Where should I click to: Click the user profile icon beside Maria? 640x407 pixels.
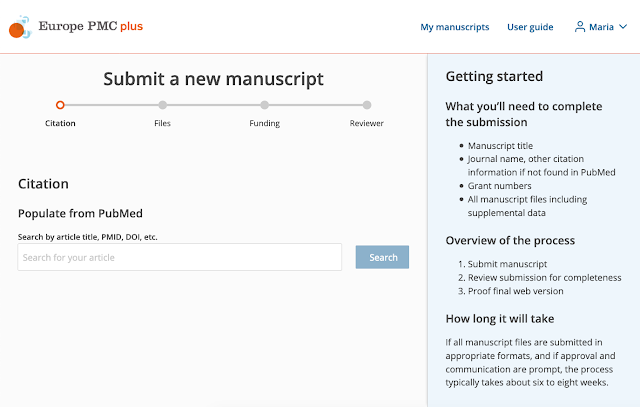(x=579, y=27)
